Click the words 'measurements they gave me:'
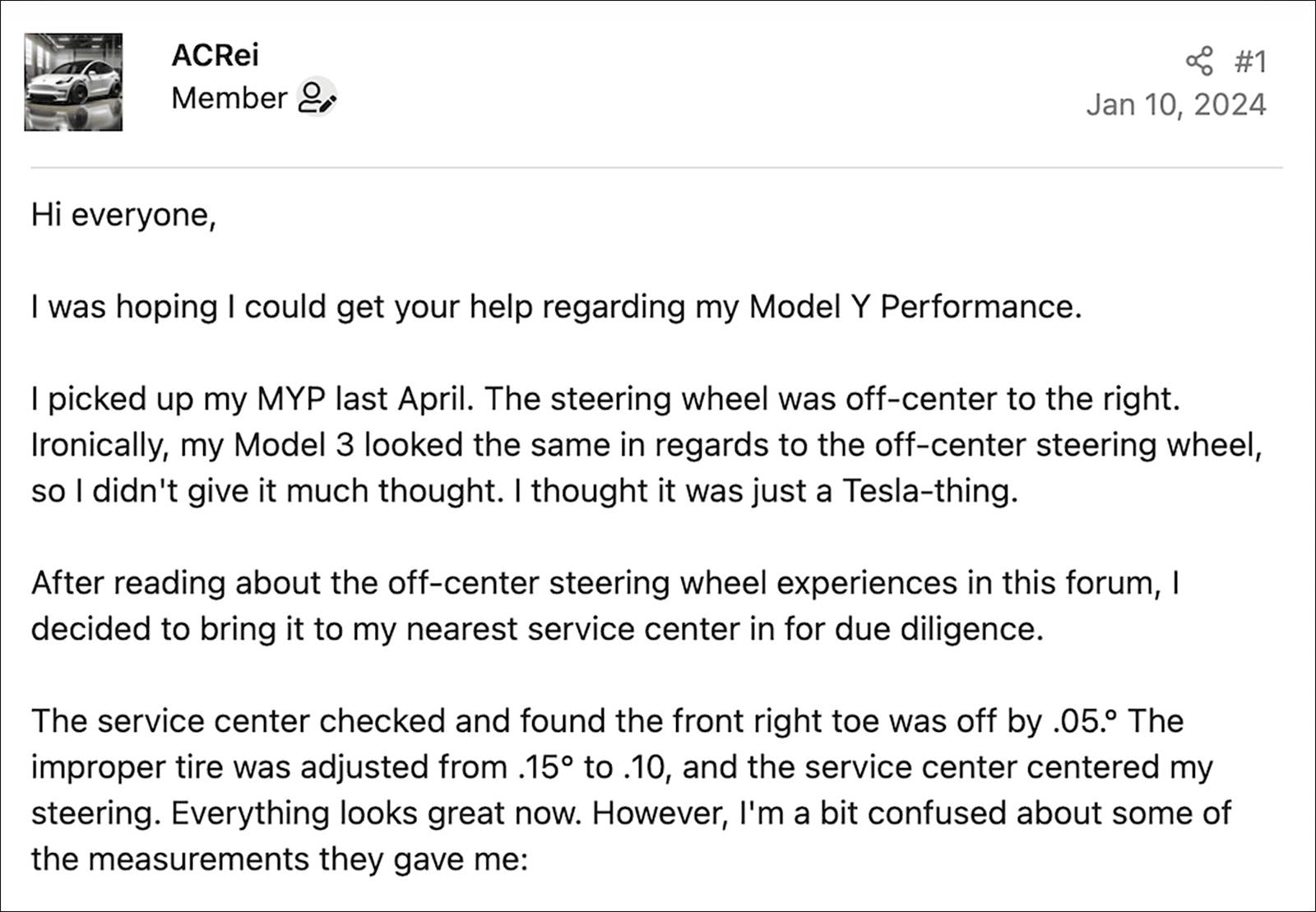This screenshot has width=1316, height=912. click(308, 859)
